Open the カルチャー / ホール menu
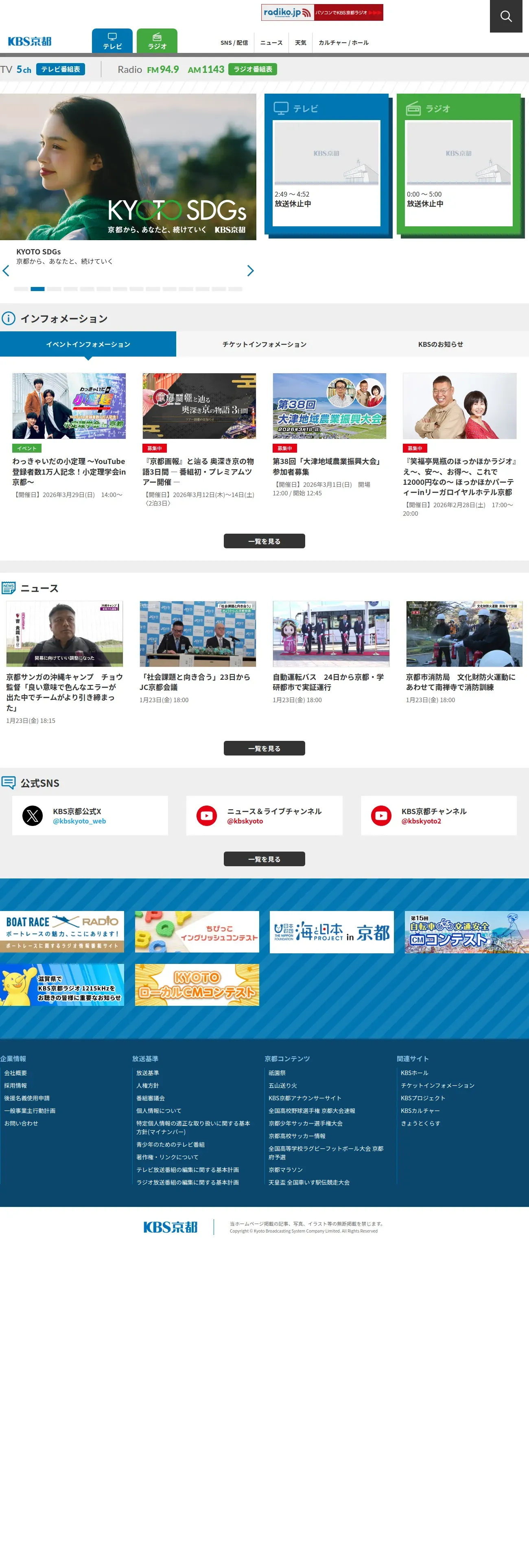The width and height of the screenshot is (529, 1568). (x=343, y=43)
